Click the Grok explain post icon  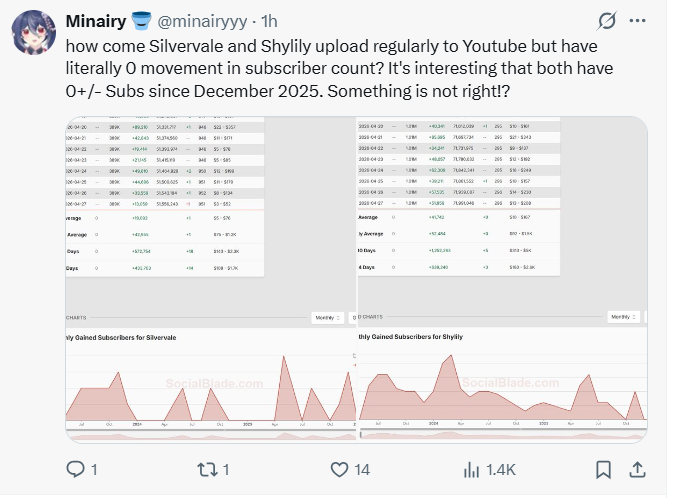pos(606,21)
